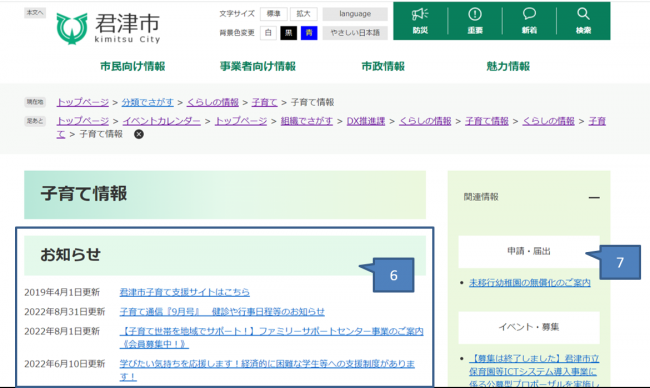Screen dimensions: 650x388
Task: Open 未移行幼稚園の無償化のご案内 link
Action: [x=530, y=283]
